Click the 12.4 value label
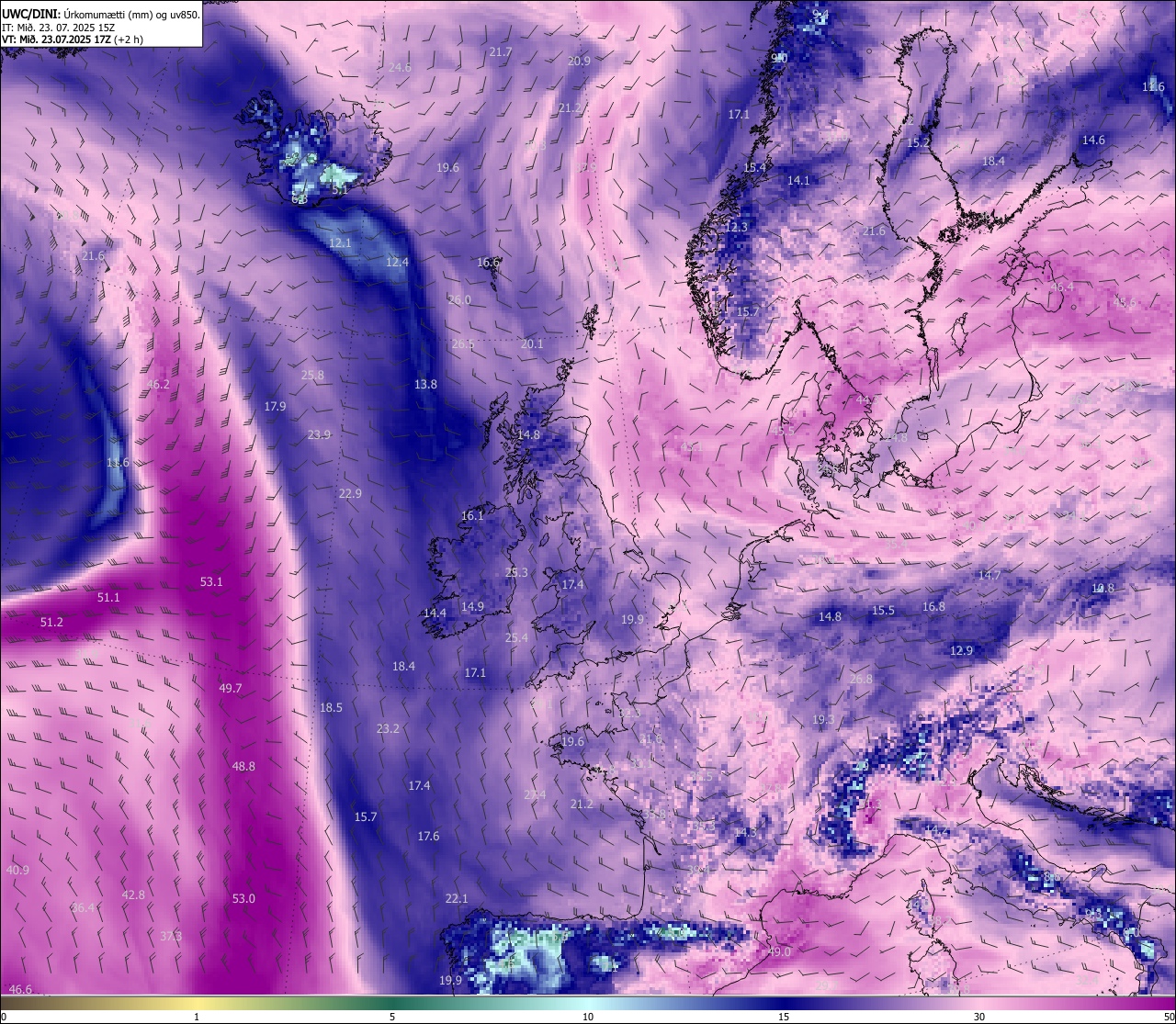 pyautogui.click(x=397, y=262)
